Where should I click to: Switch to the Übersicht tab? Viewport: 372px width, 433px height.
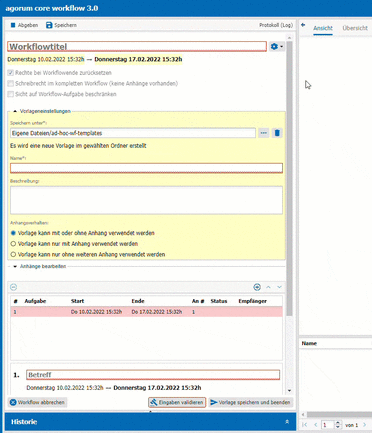click(x=355, y=28)
